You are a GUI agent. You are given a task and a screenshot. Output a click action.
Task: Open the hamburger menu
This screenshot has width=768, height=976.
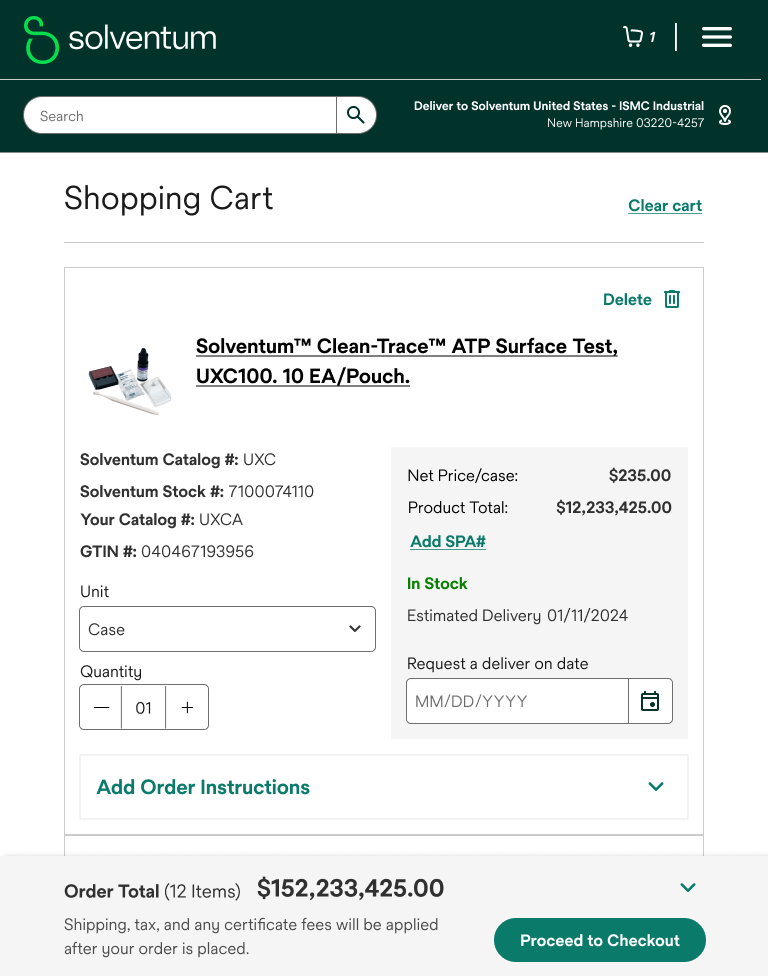pos(717,37)
